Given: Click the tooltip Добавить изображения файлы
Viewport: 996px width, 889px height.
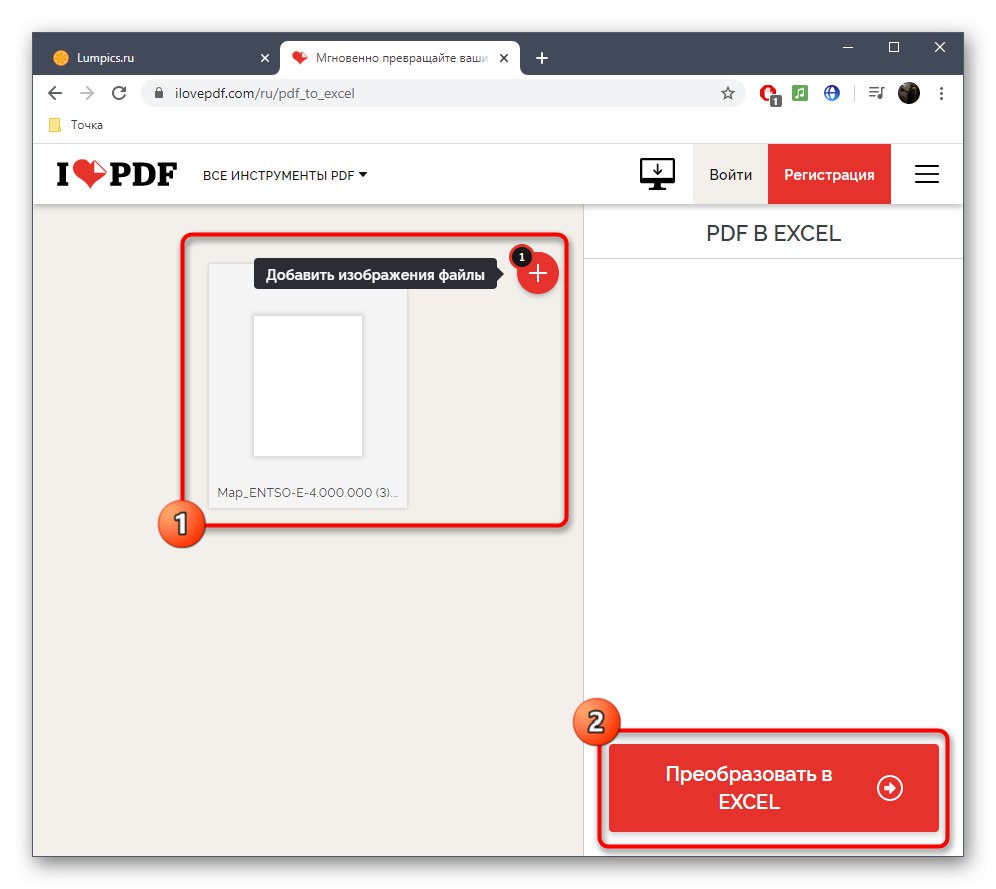Looking at the screenshot, I should [x=376, y=273].
